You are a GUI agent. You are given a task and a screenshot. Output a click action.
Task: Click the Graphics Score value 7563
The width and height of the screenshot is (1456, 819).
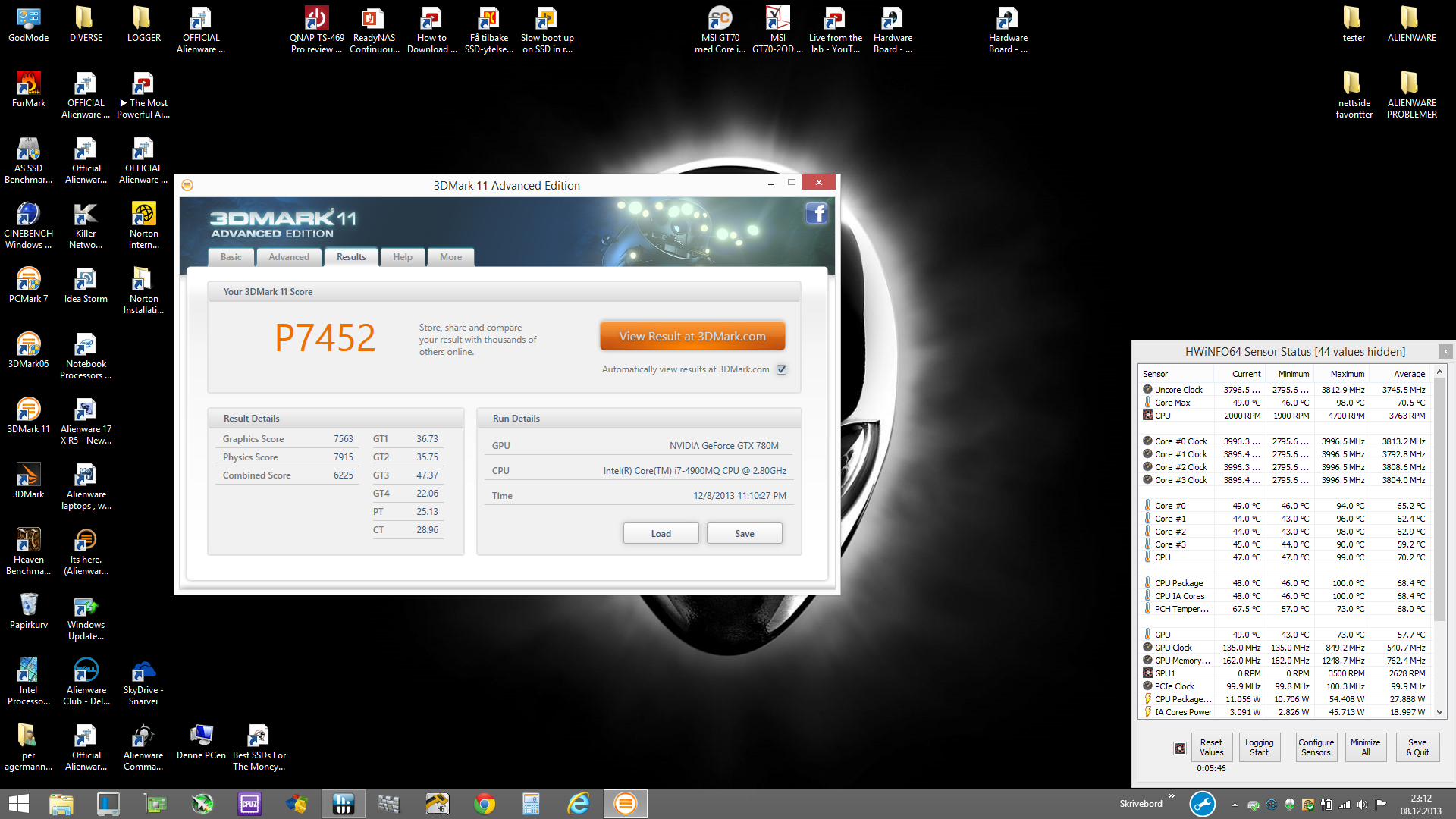coord(344,439)
